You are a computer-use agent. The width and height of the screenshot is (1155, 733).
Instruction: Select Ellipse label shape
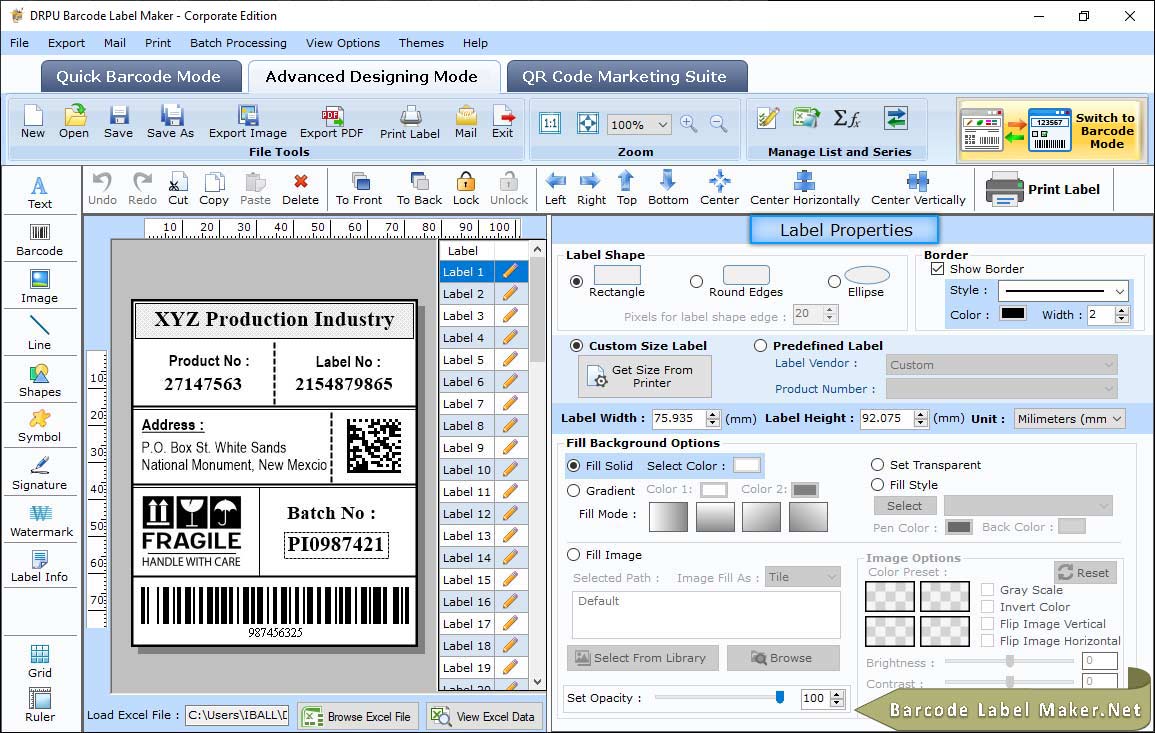coord(834,281)
